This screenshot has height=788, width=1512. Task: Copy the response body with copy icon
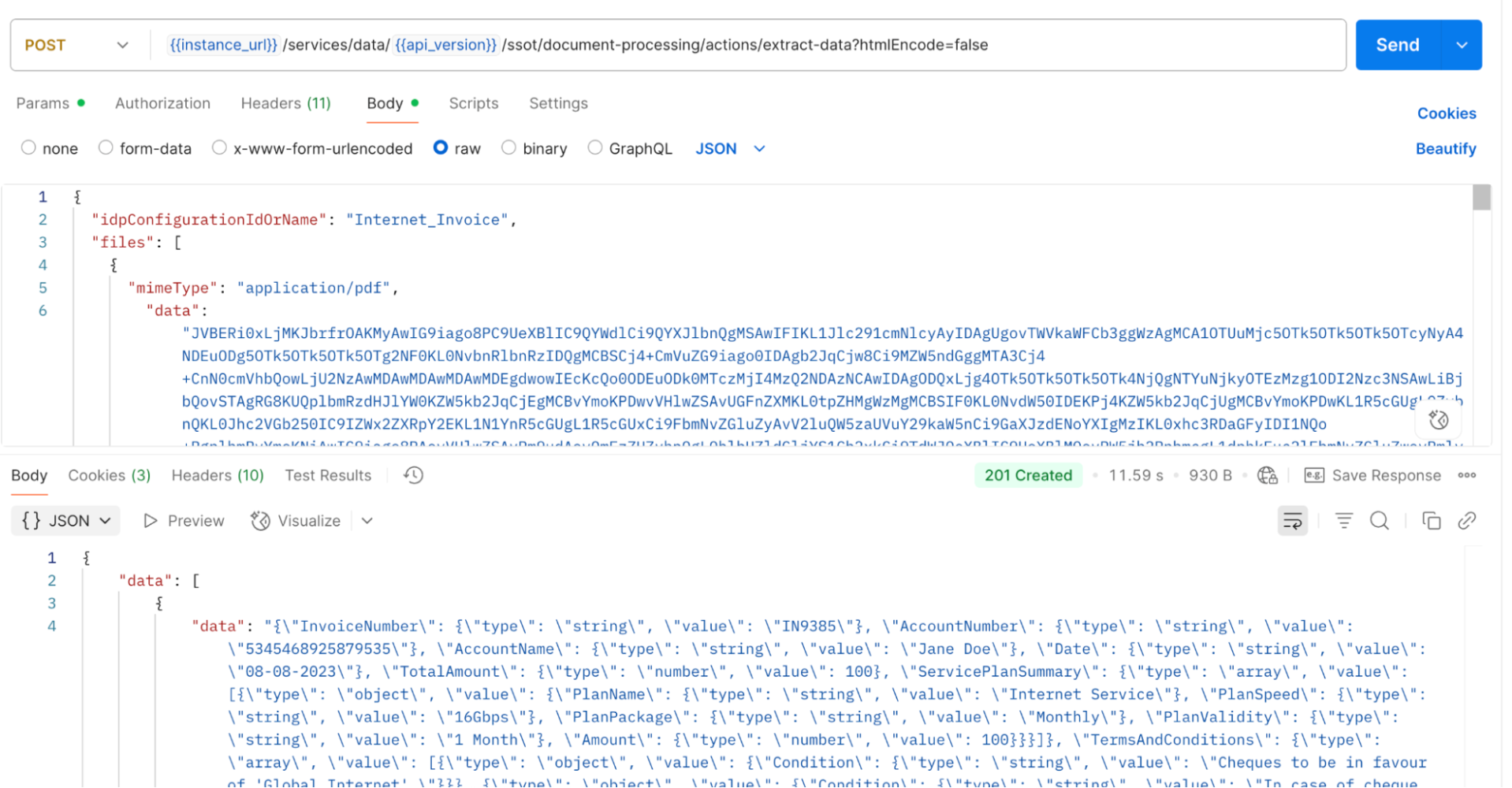(1432, 522)
